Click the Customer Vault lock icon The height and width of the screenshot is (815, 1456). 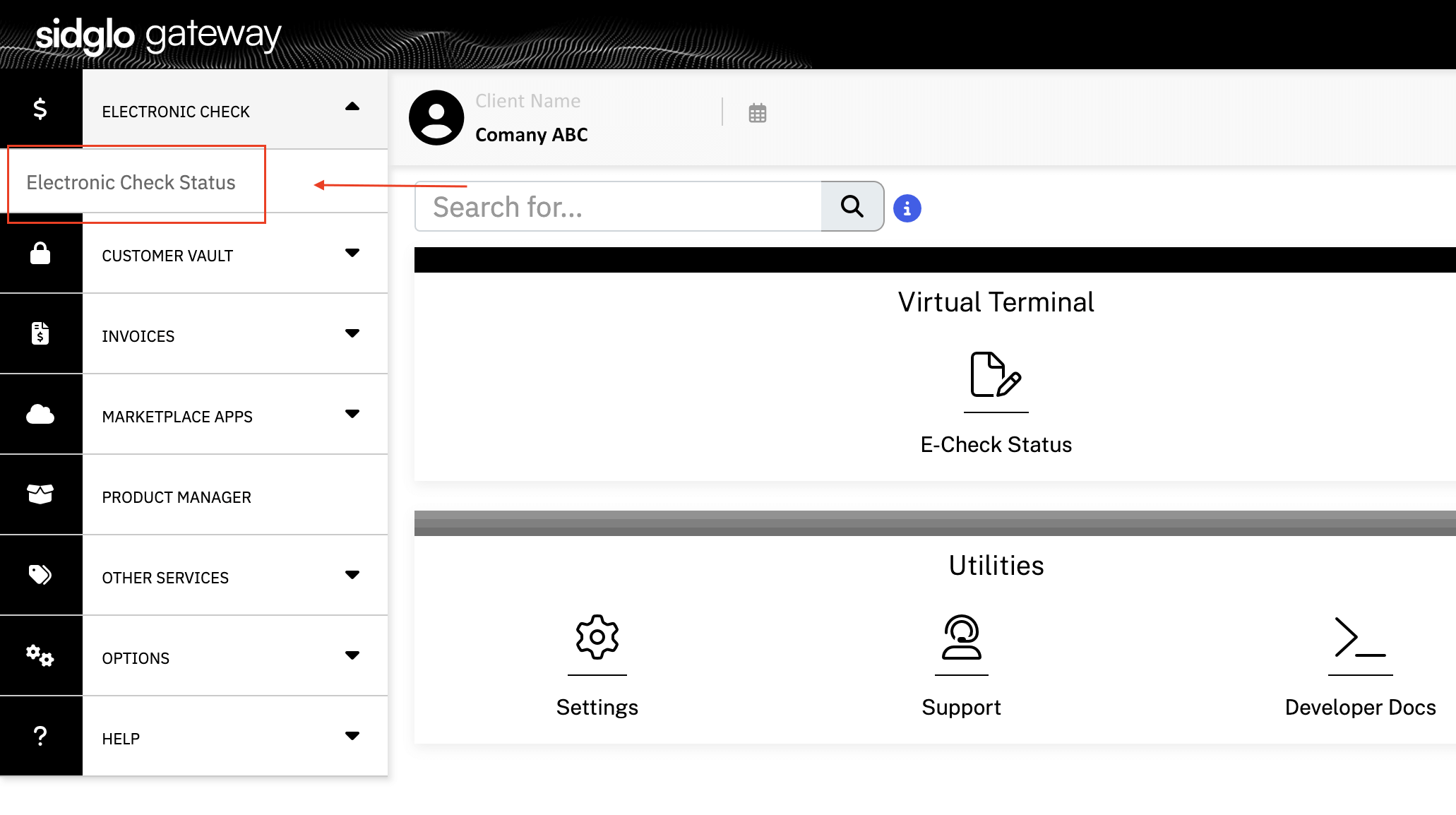point(40,253)
